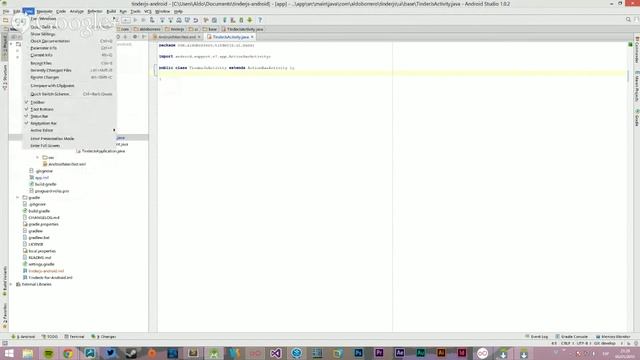The height and width of the screenshot is (360, 640).
Task: Select Quick Documentation menu entry
Action: (x=69, y=41)
